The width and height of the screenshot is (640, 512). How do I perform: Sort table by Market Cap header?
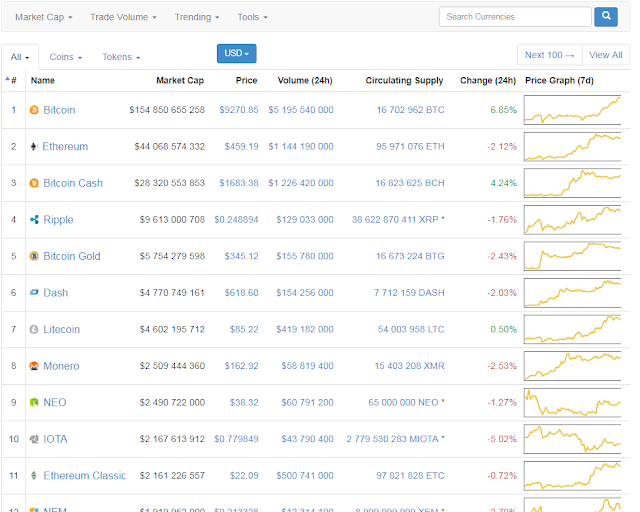tap(180, 80)
